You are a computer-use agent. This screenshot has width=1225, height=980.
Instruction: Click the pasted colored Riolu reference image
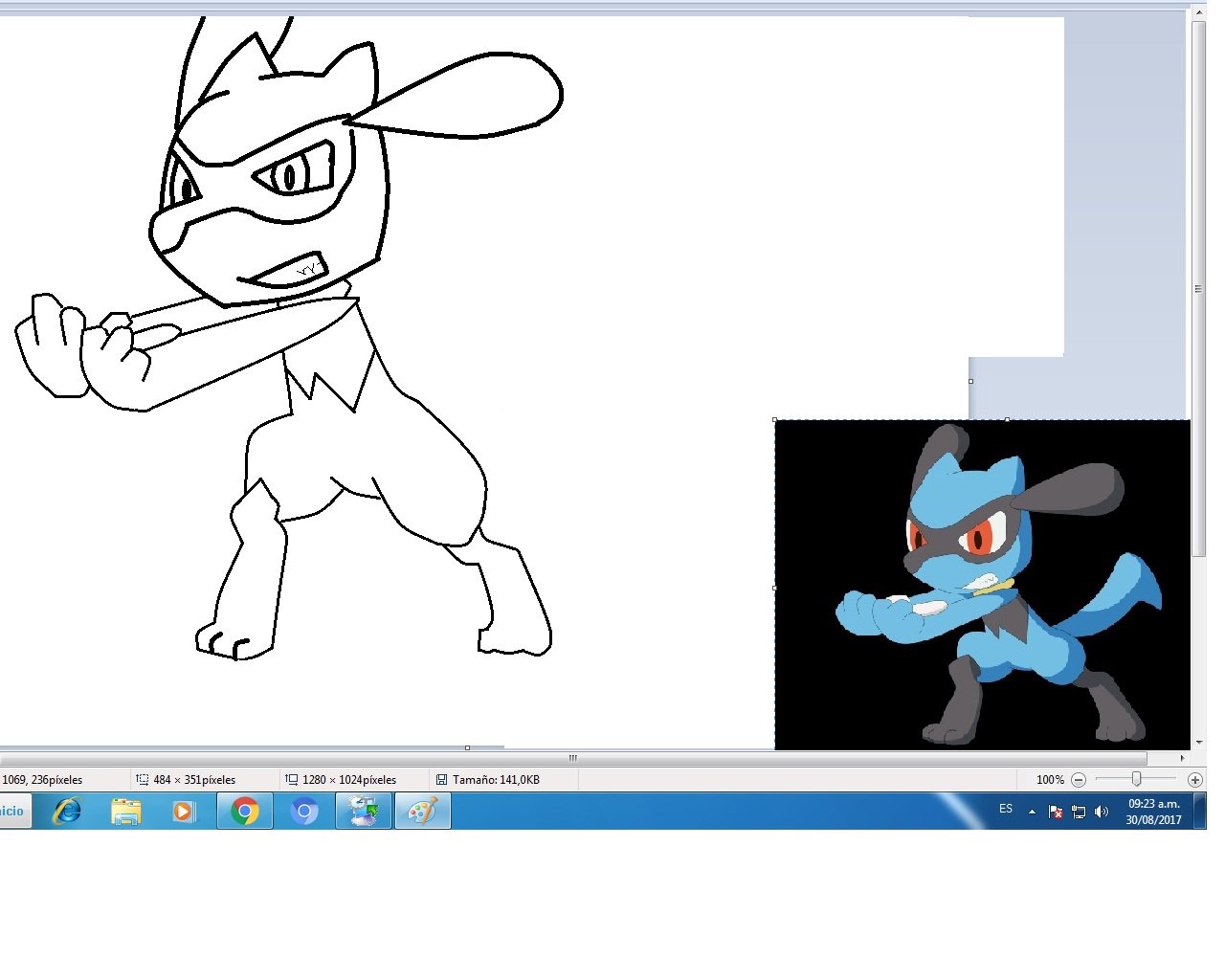click(983, 585)
